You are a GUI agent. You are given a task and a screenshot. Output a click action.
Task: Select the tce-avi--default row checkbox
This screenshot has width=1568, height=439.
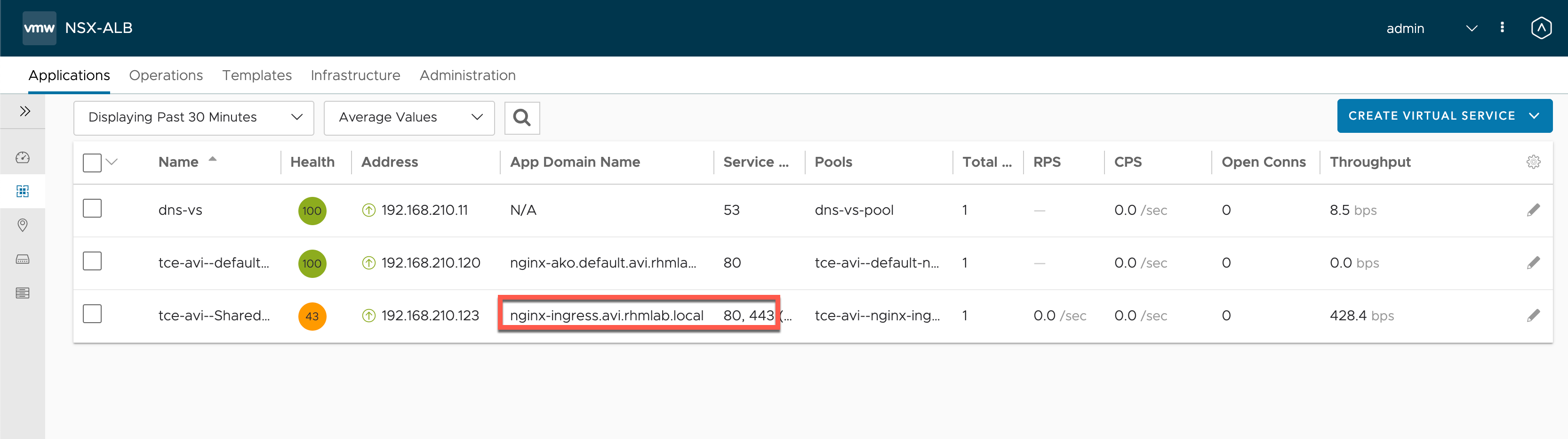coord(92,261)
